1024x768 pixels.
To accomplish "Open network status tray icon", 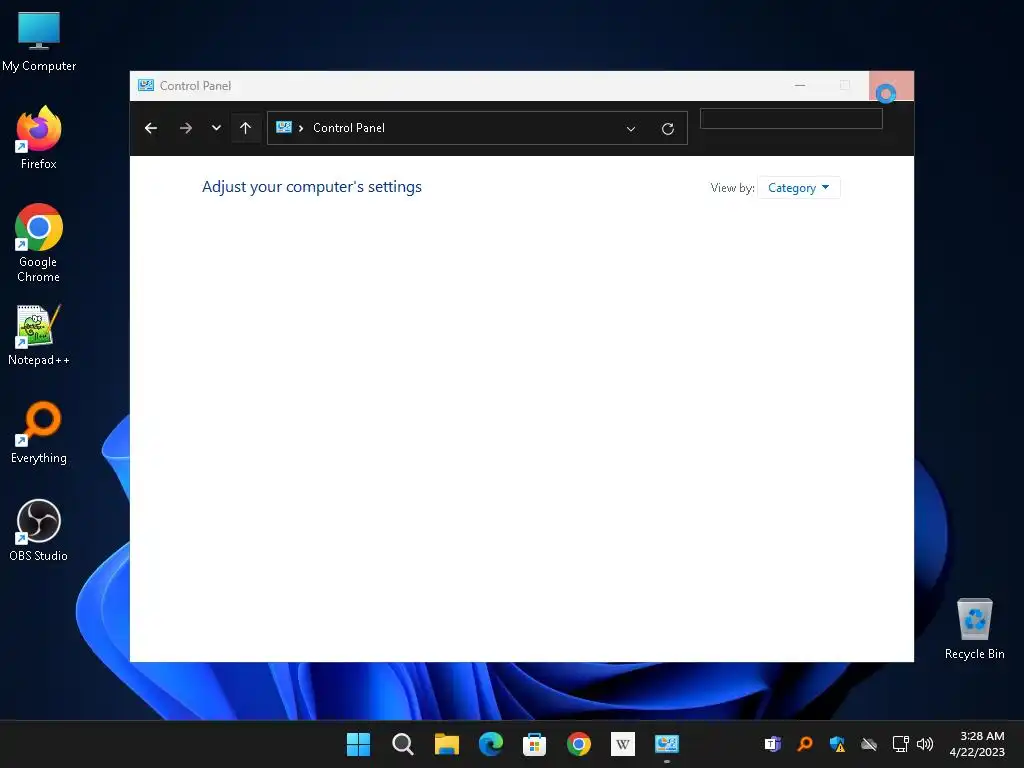I will [x=901, y=744].
